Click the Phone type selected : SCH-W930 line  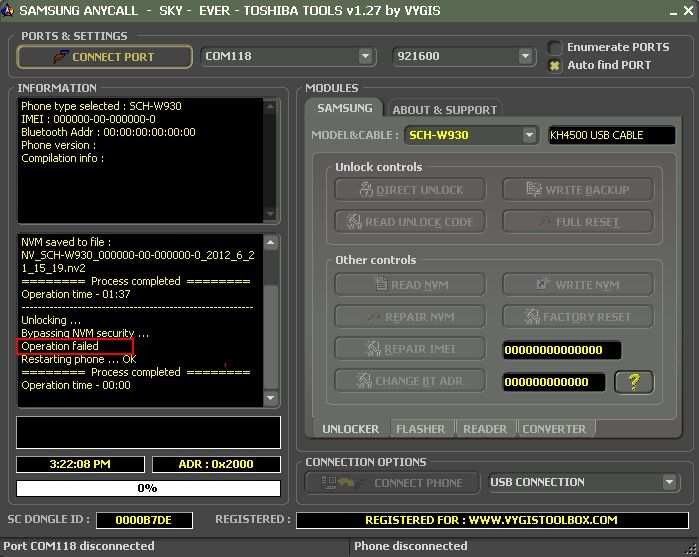101,106
